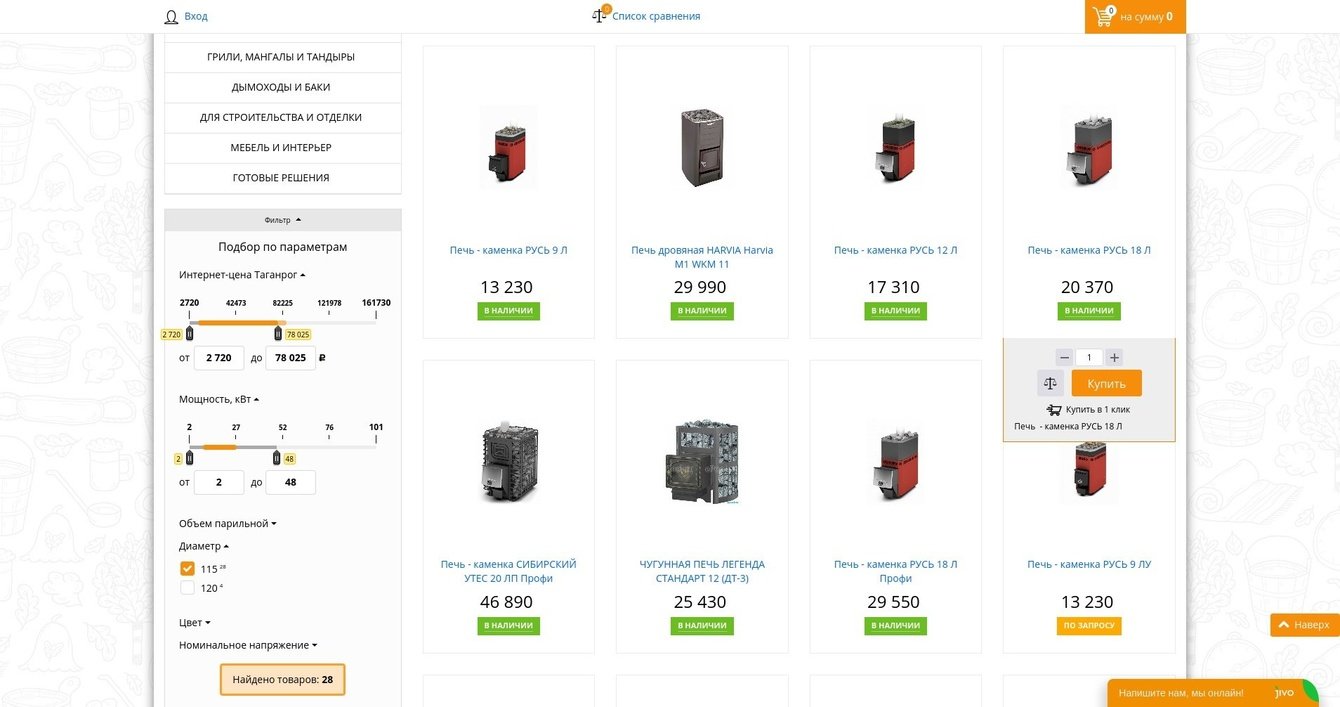Click the minimum power field 2

pyautogui.click(x=219, y=482)
